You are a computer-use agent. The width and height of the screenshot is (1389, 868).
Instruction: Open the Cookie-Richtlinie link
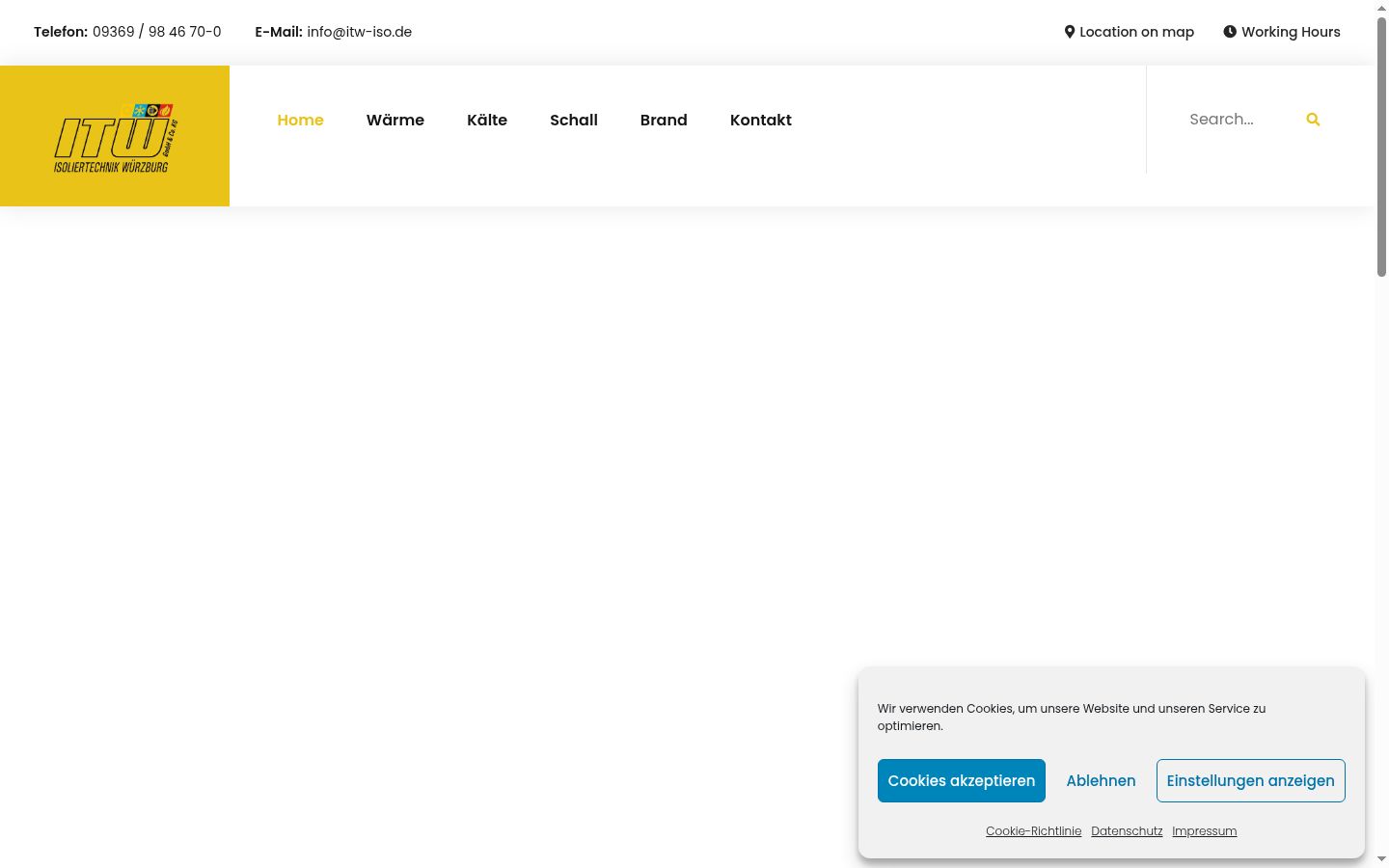[x=1033, y=831]
